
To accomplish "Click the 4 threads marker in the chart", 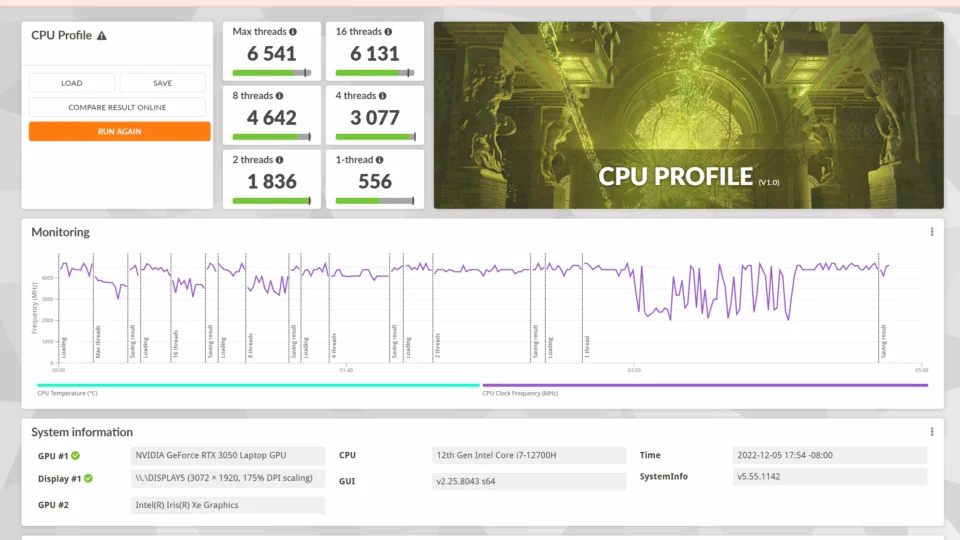I will pyautogui.click(x=334, y=345).
